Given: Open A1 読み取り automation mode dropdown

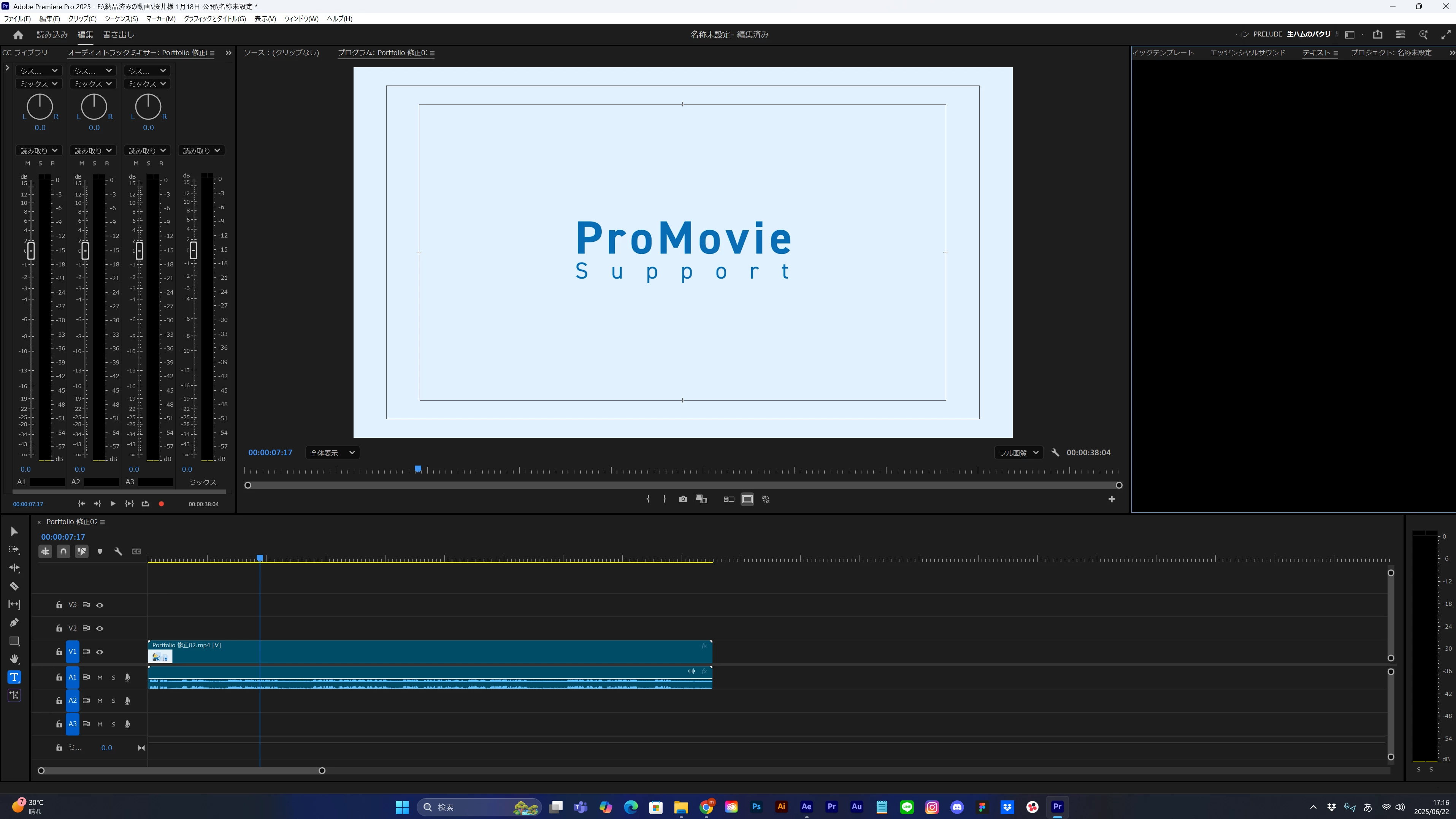Looking at the screenshot, I should (x=39, y=150).
